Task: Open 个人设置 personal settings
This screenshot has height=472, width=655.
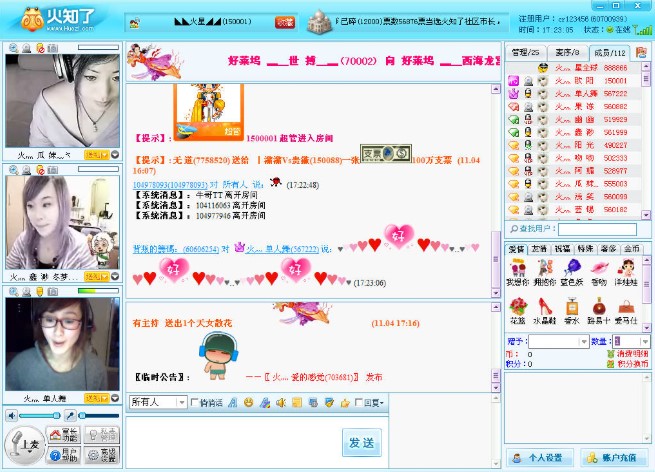Action: [540, 458]
